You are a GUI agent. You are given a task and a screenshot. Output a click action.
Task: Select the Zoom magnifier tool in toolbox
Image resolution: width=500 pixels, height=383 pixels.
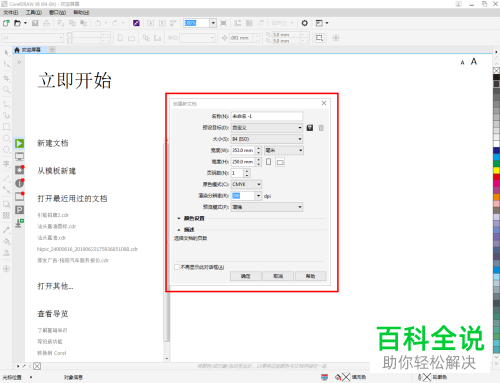tap(6, 90)
